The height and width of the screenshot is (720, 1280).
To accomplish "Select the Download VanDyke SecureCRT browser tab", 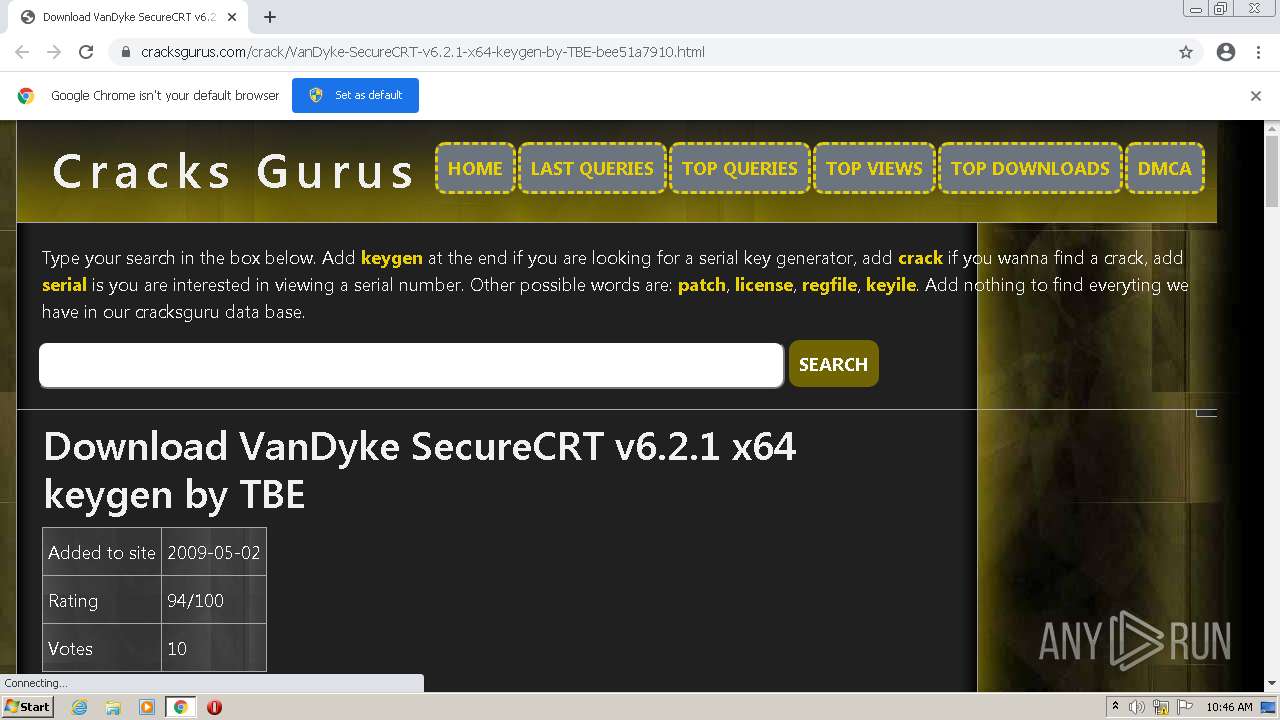I will click(130, 17).
